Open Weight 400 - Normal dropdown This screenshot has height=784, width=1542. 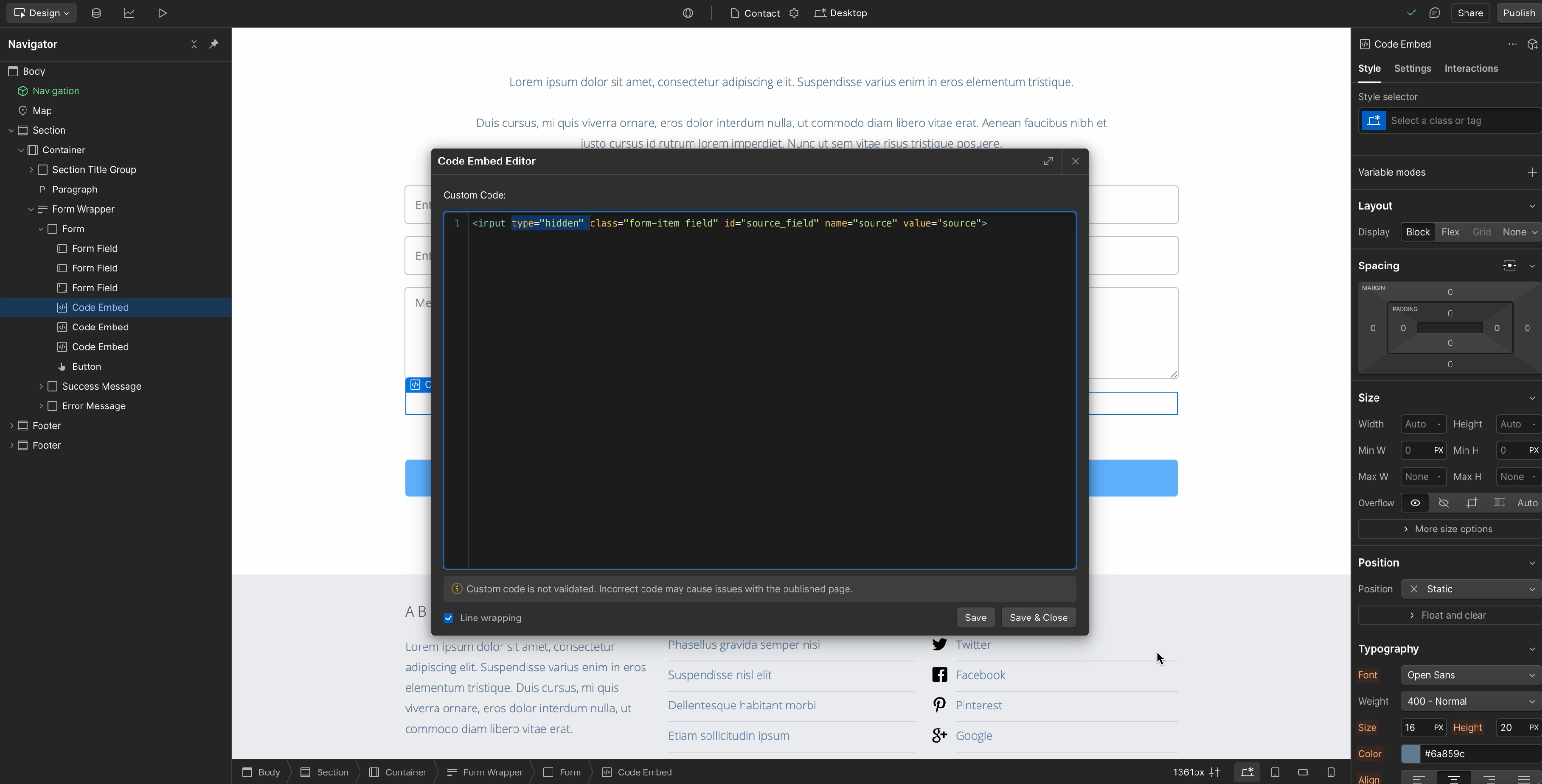1471,701
